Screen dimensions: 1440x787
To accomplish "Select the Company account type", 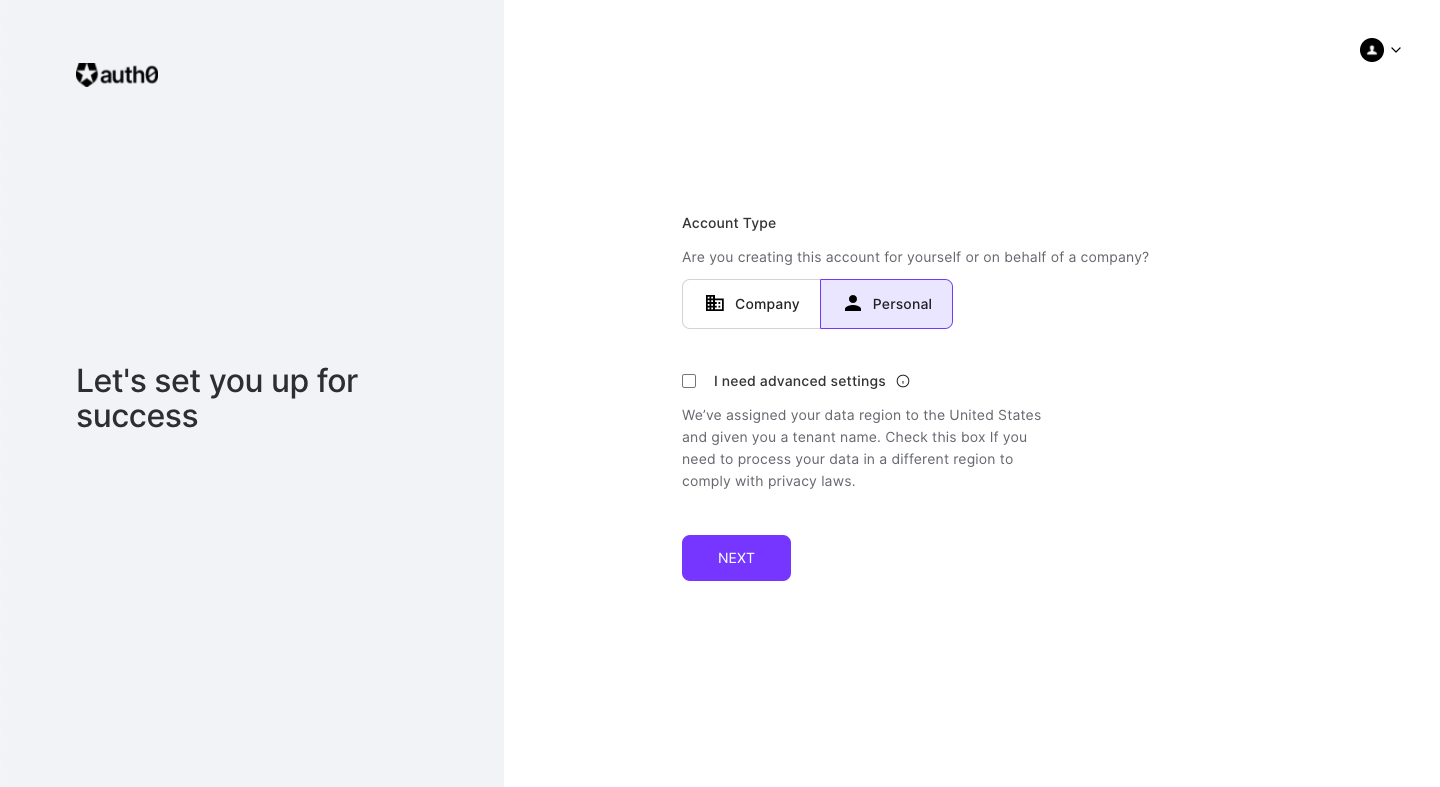I will [x=751, y=303].
